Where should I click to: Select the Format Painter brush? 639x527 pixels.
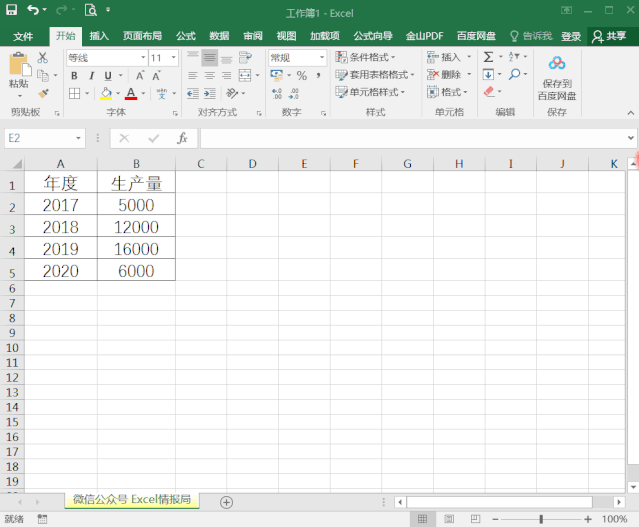click(x=43, y=94)
